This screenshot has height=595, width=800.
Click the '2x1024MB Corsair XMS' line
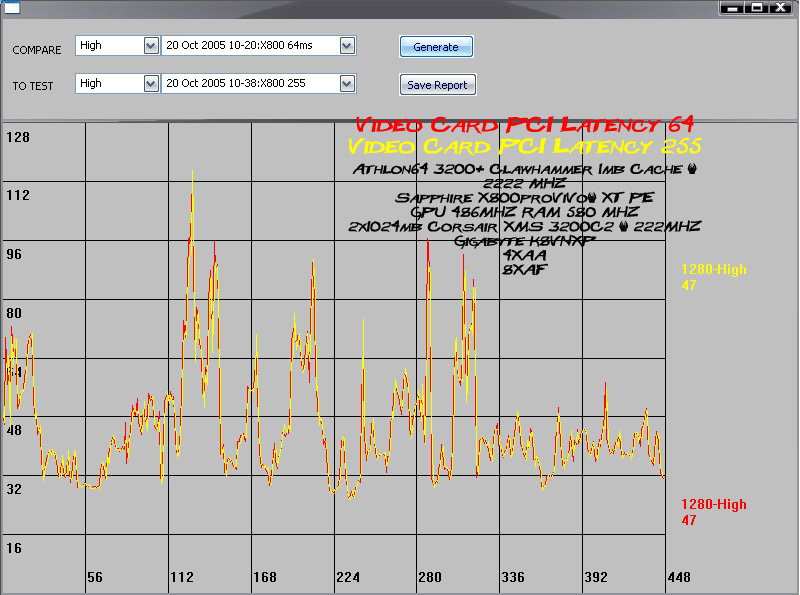[524, 226]
